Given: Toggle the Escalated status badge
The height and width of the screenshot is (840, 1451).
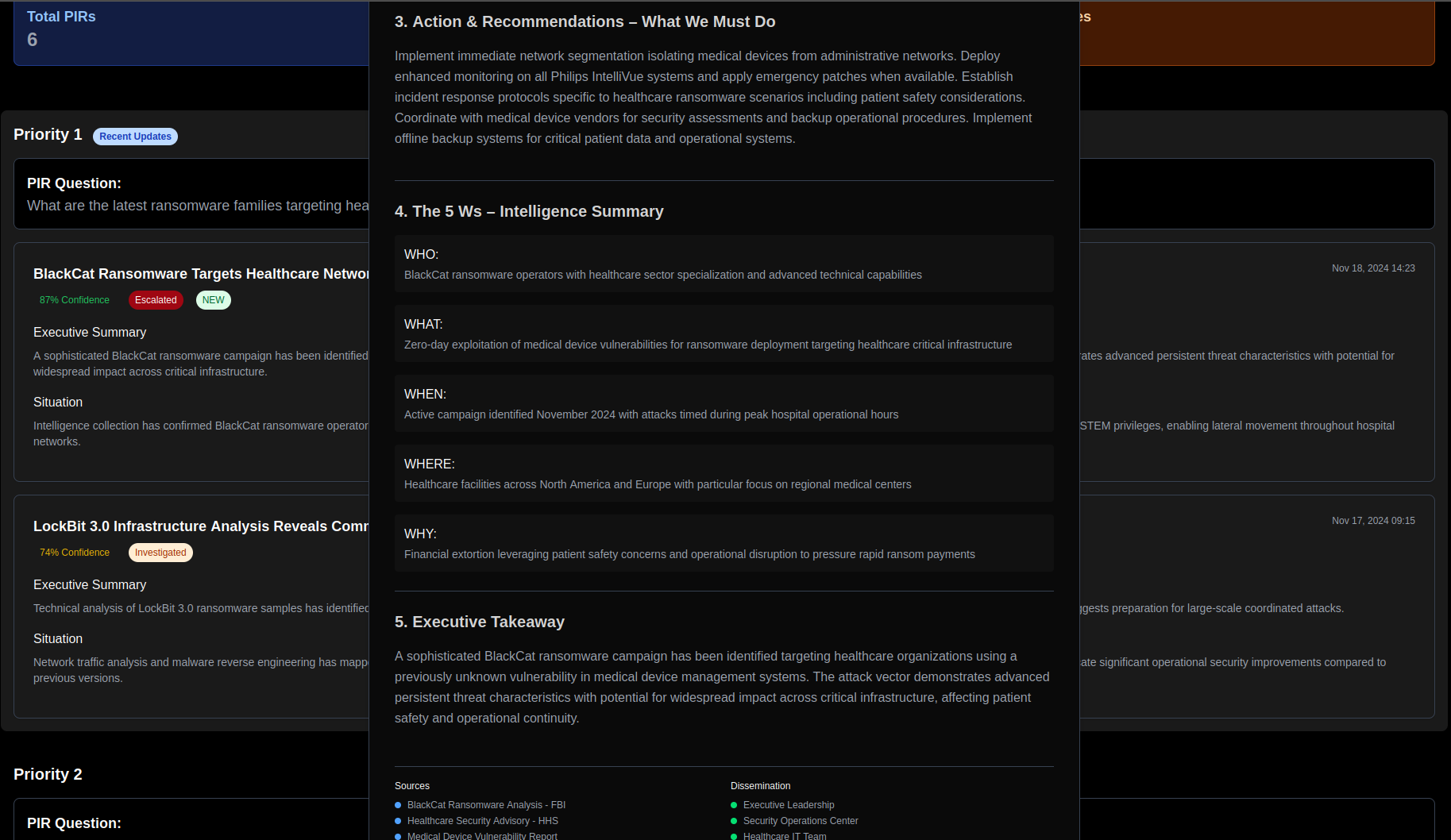Looking at the screenshot, I should (x=156, y=300).
